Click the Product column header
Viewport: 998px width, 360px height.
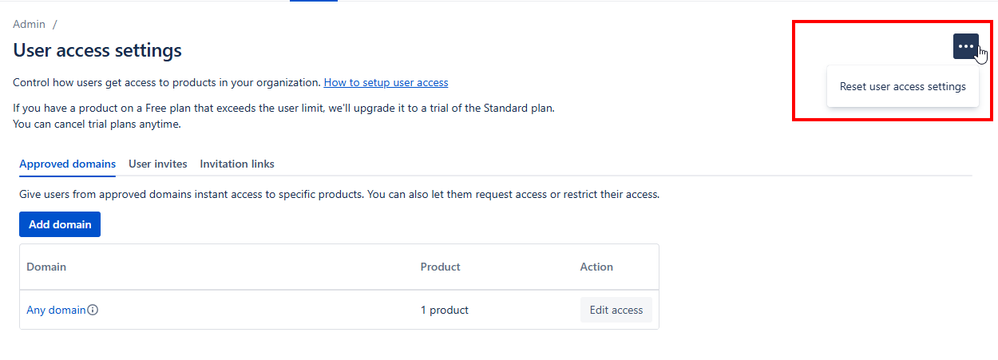[x=440, y=267]
